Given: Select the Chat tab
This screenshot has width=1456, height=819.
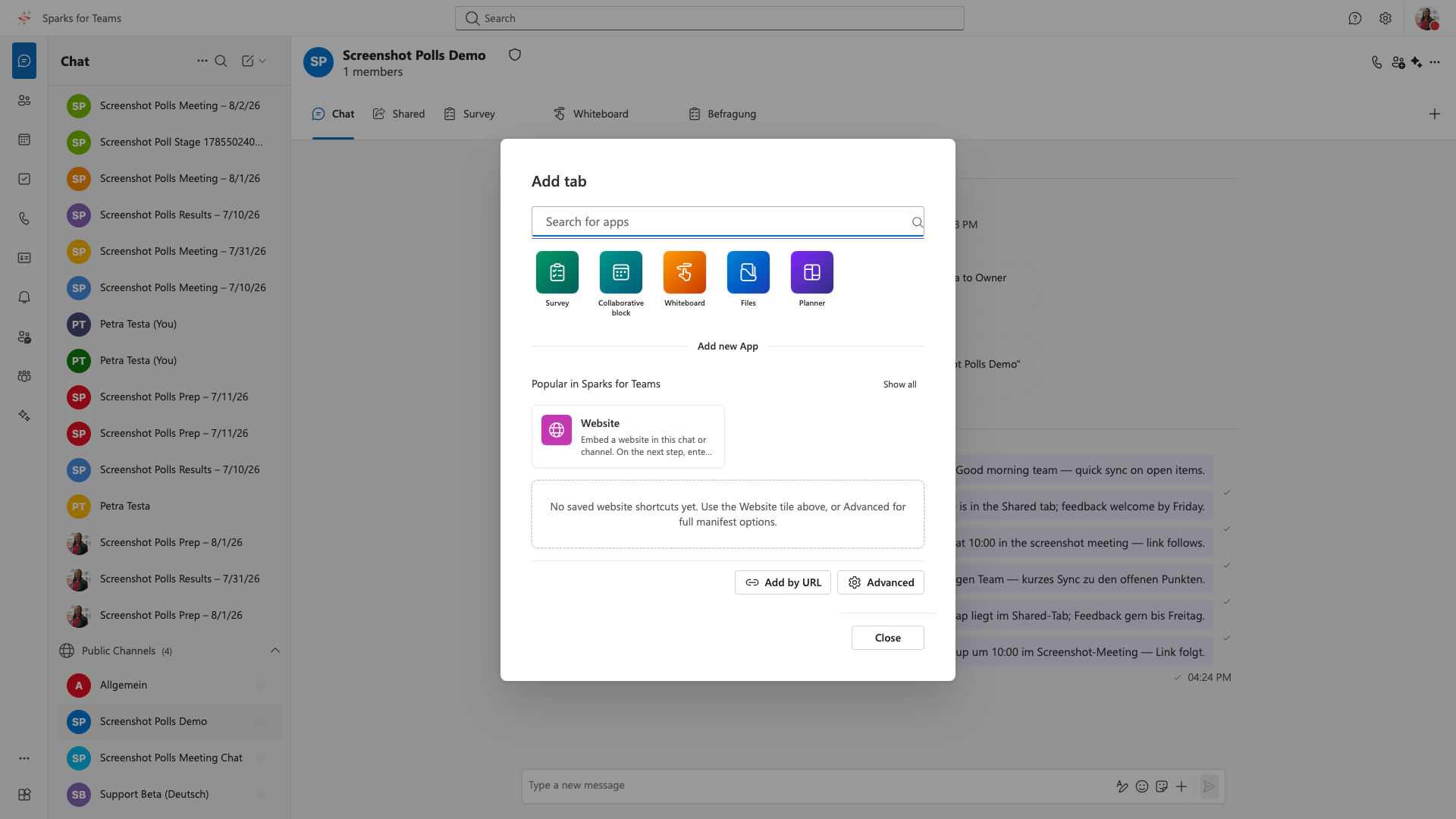Looking at the screenshot, I should pyautogui.click(x=333, y=114).
